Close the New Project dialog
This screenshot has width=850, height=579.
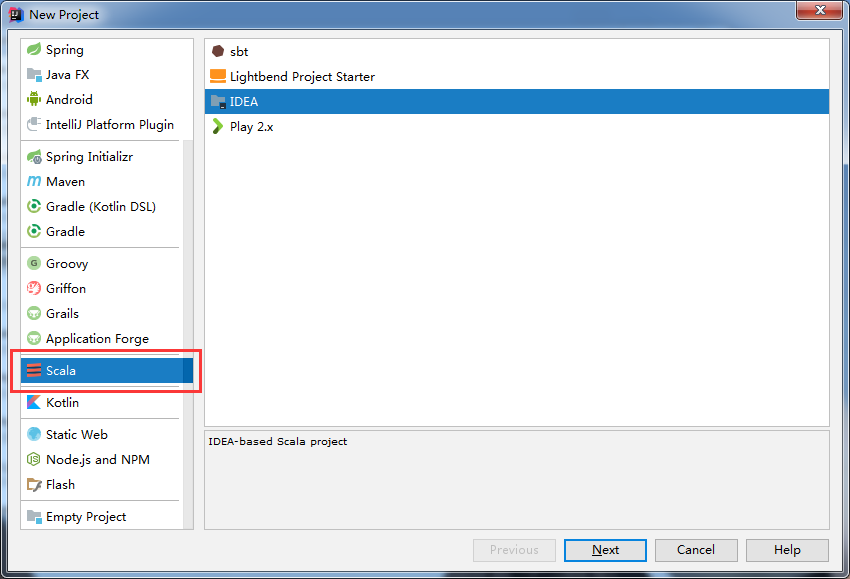[819, 10]
